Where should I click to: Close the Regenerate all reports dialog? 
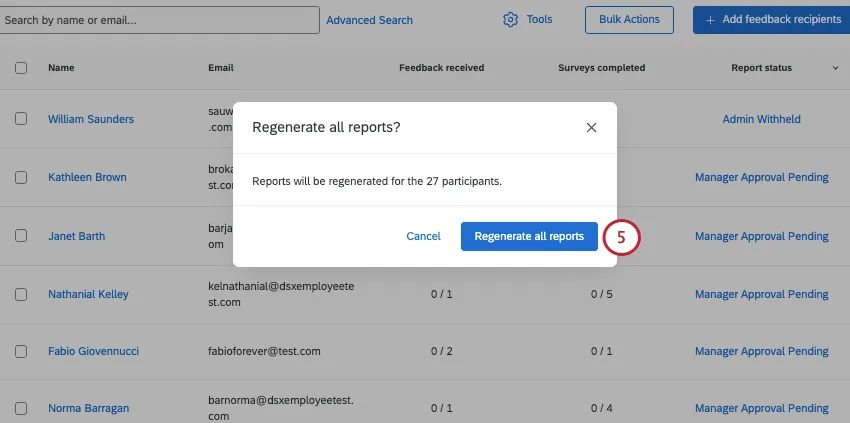(591, 127)
